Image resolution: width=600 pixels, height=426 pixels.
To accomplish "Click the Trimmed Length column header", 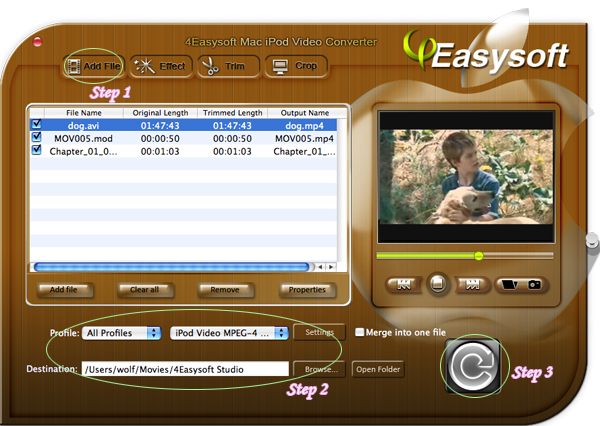I will click(233, 113).
